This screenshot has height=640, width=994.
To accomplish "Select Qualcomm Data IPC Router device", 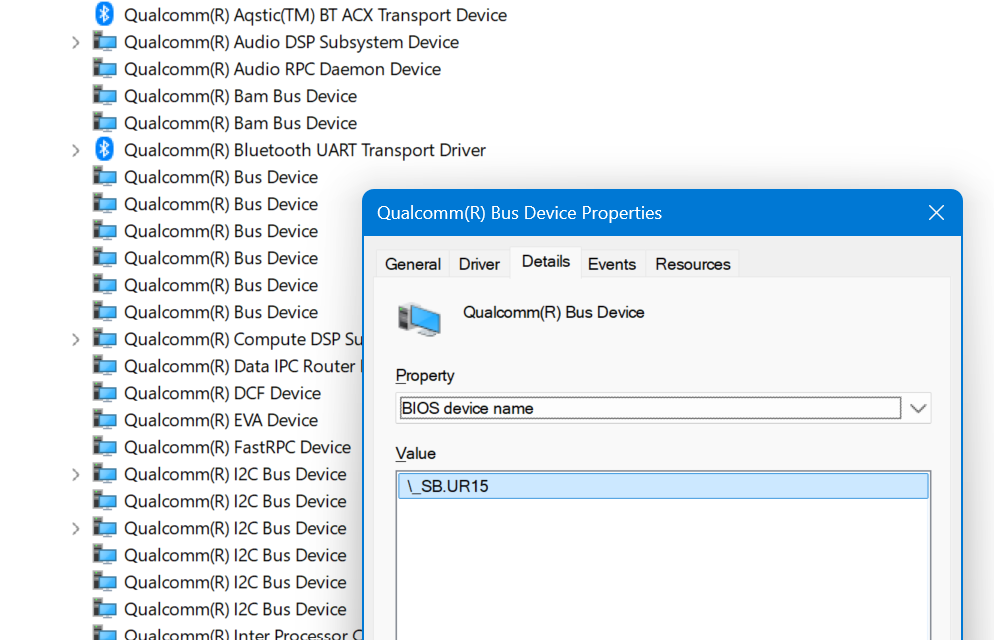I will click(227, 366).
